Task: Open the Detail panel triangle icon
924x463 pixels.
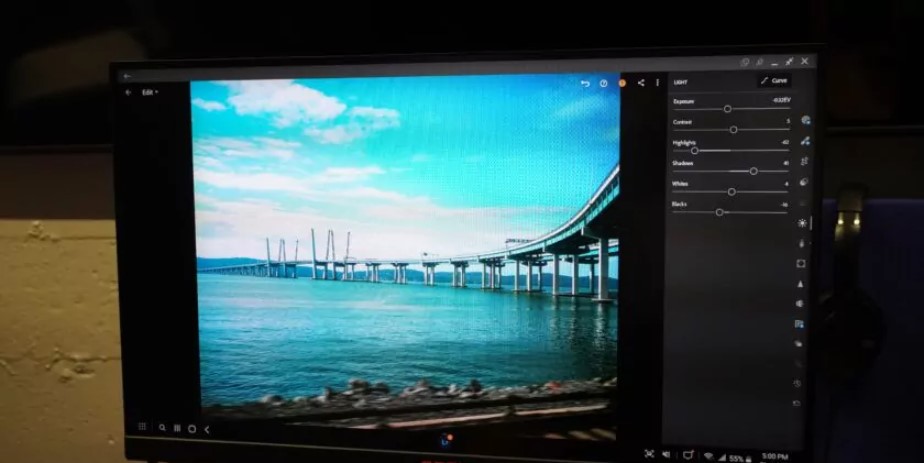Action: tap(800, 284)
